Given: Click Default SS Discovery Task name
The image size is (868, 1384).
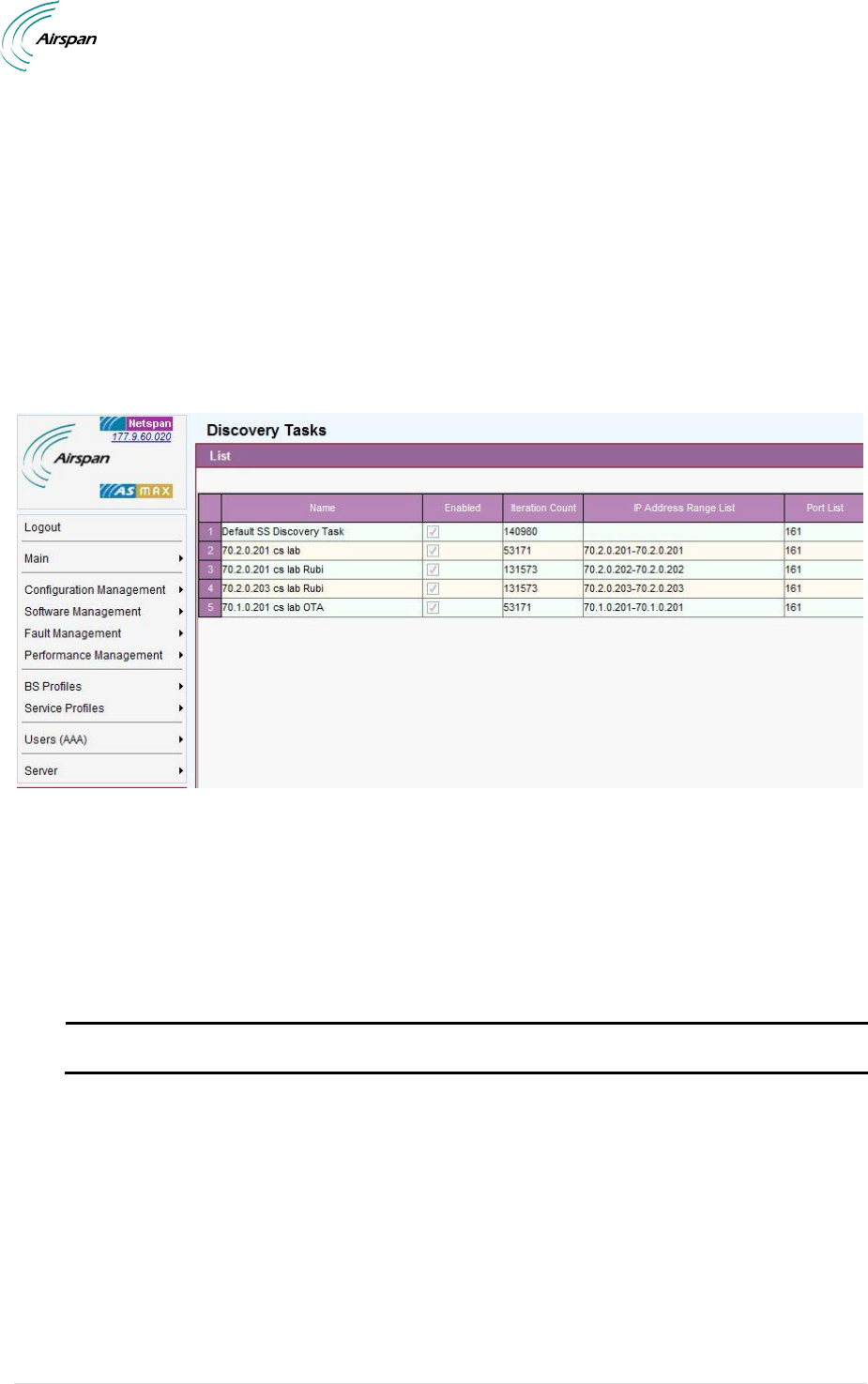Looking at the screenshot, I should pyautogui.click(x=282, y=531).
